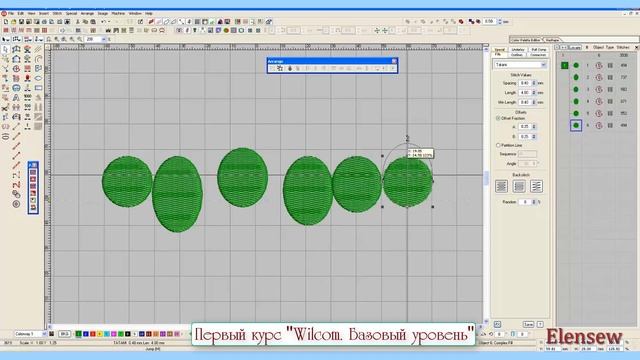Click the Open folder icon

coord(14,22)
